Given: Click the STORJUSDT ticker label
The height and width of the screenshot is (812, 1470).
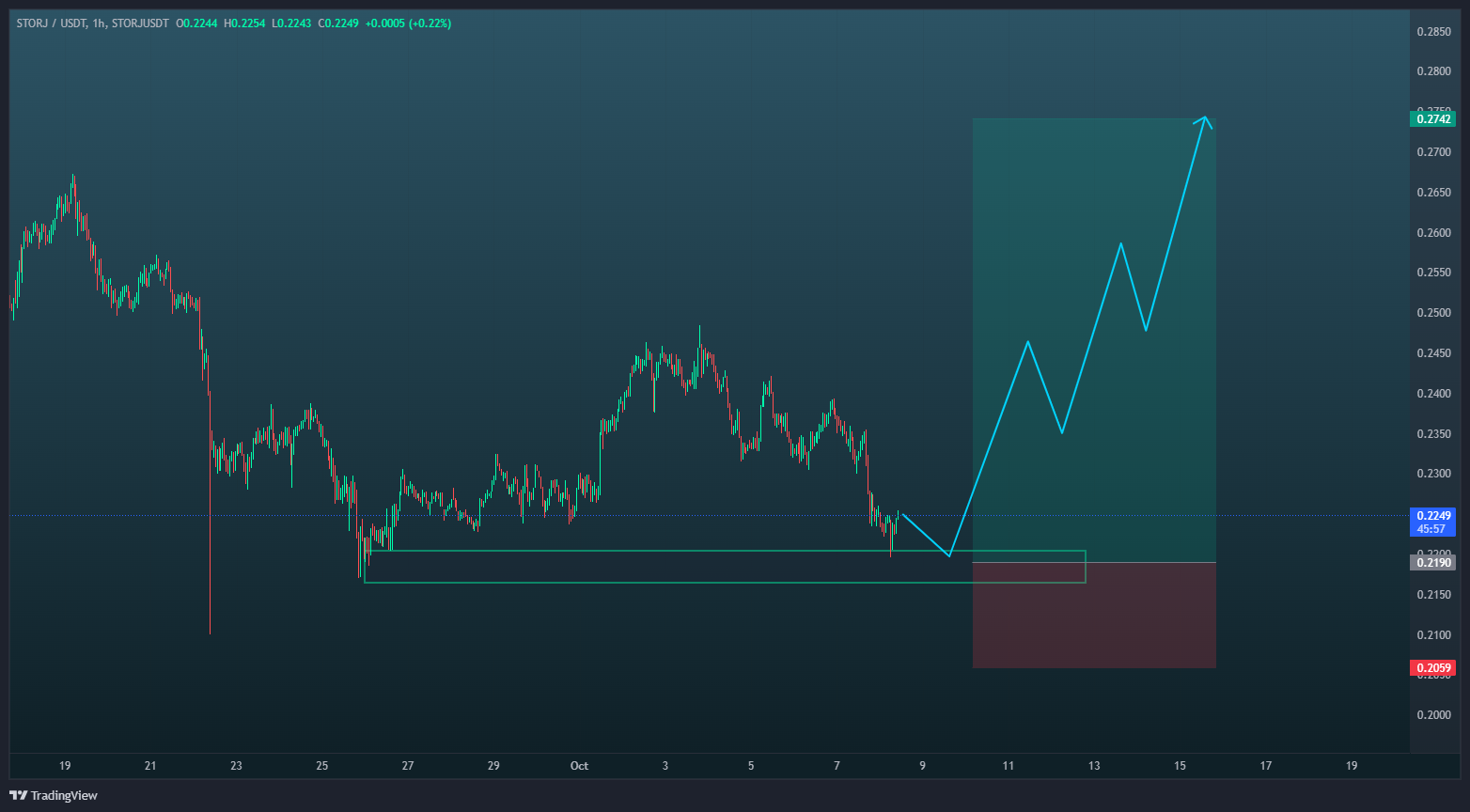Looking at the screenshot, I should click(140, 23).
